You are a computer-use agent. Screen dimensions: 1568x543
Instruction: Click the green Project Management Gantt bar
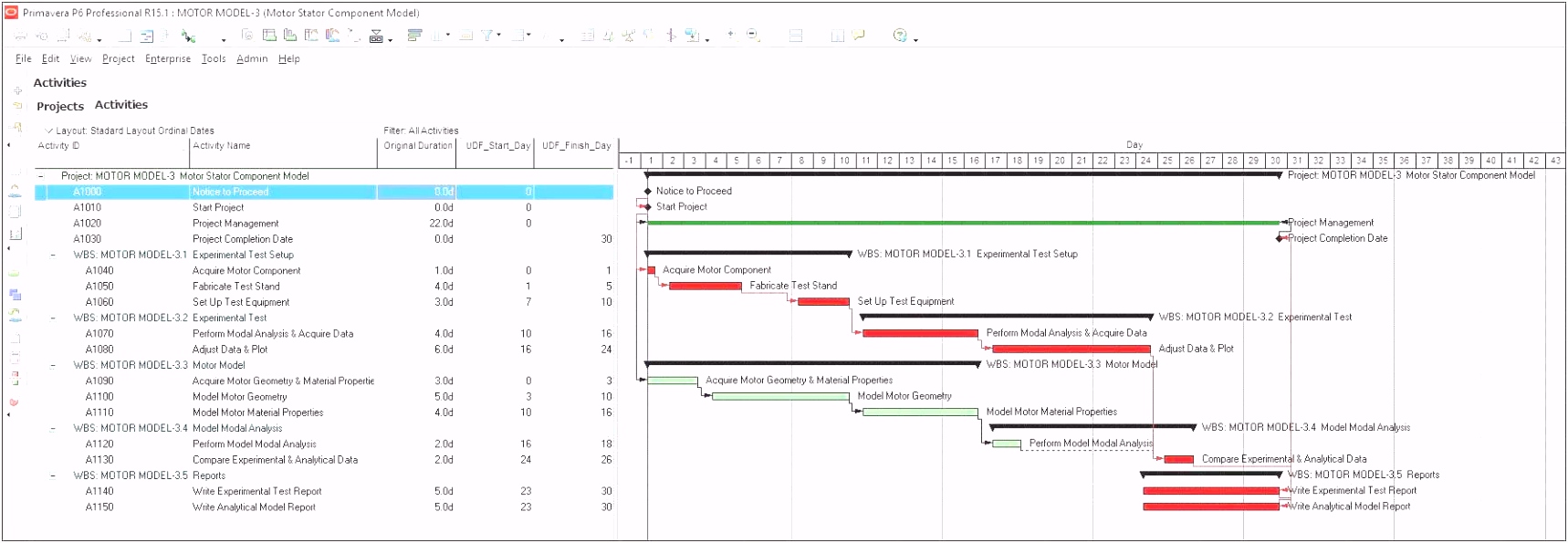click(964, 223)
